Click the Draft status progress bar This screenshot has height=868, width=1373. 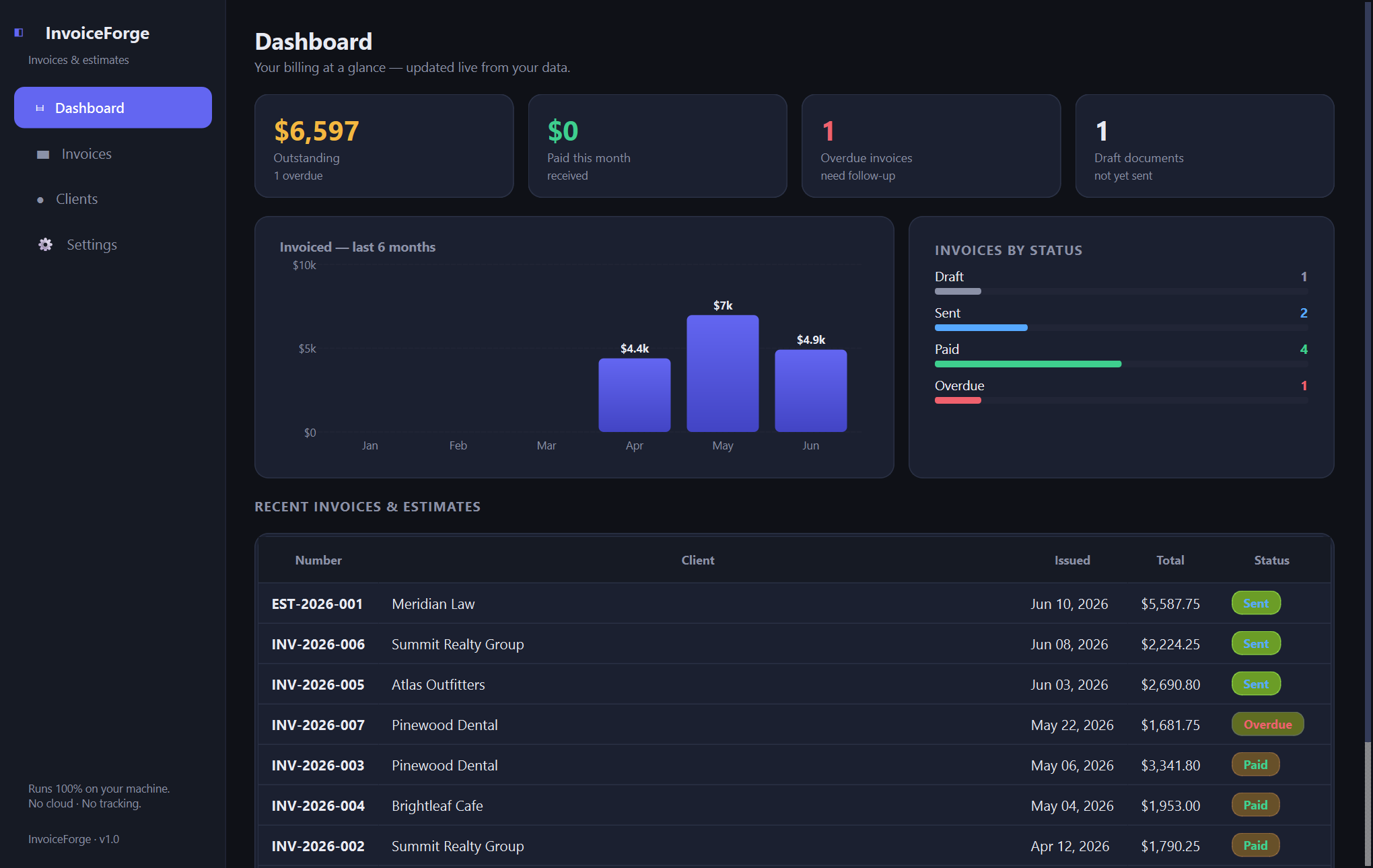[1121, 291]
